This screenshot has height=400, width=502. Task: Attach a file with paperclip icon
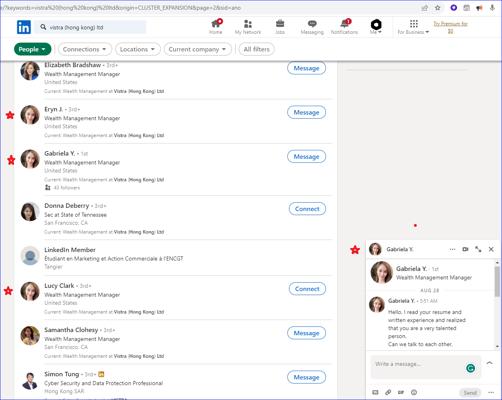point(388,392)
